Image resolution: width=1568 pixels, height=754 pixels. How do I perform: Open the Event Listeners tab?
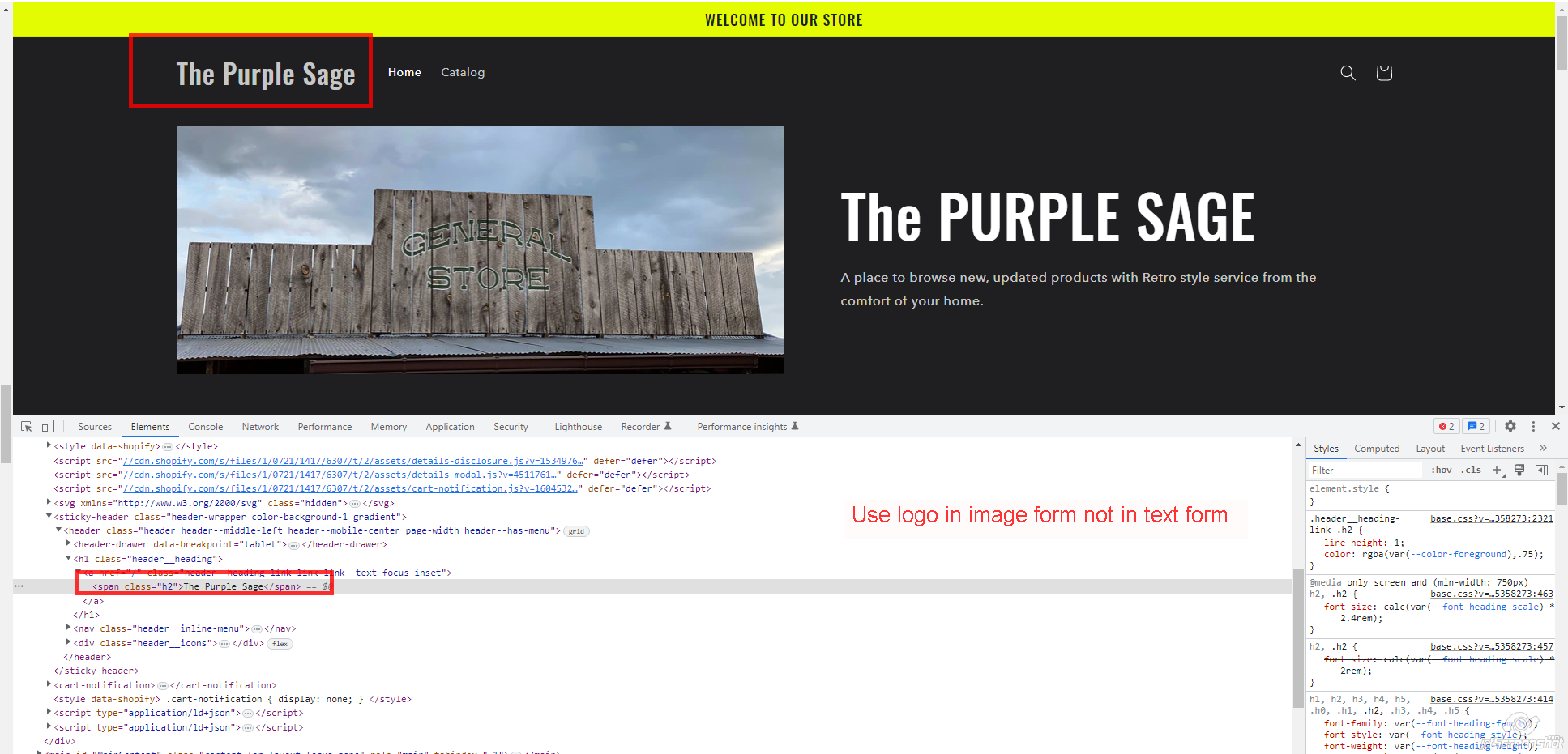pyautogui.click(x=1493, y=449)
